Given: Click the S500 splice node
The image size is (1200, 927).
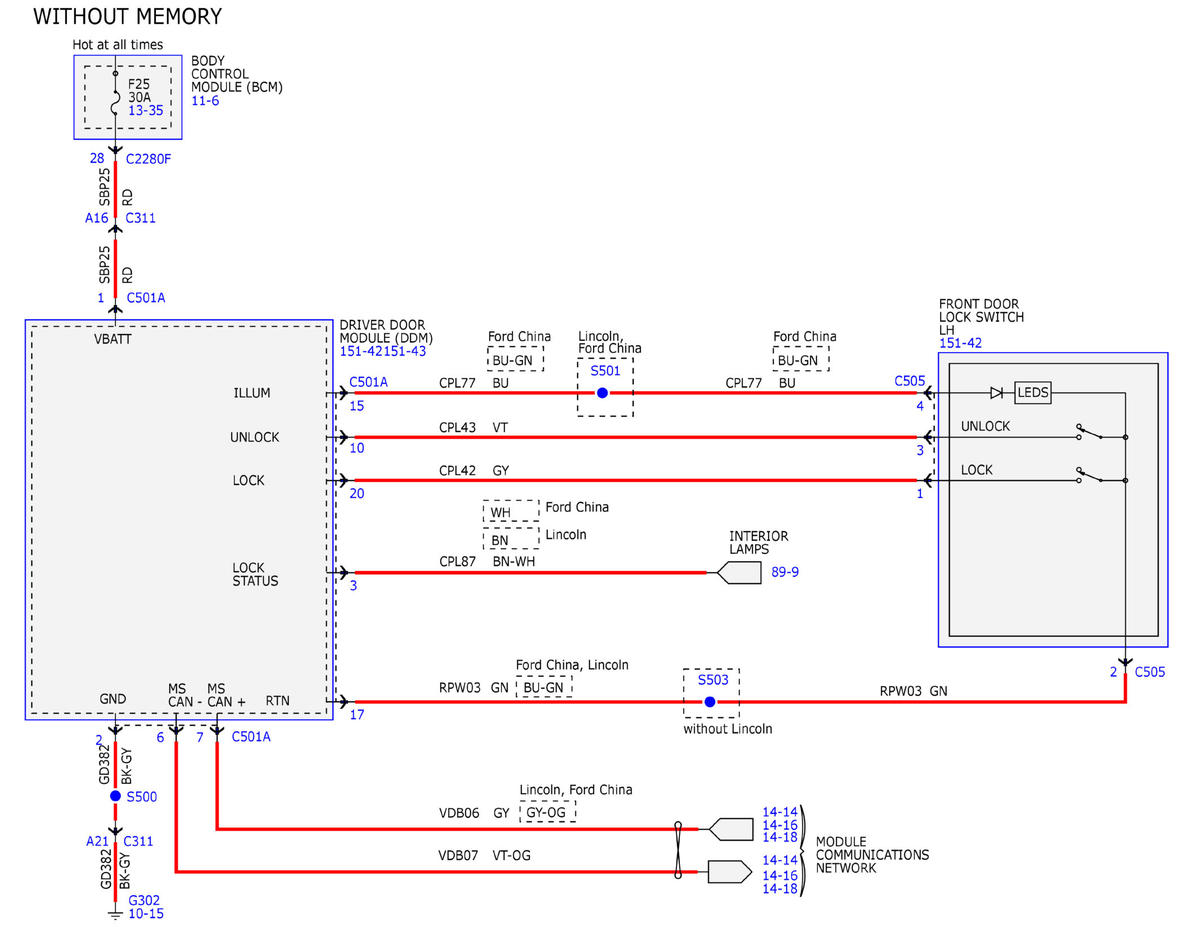Looking at the screenshot, I should click(115, 796).
